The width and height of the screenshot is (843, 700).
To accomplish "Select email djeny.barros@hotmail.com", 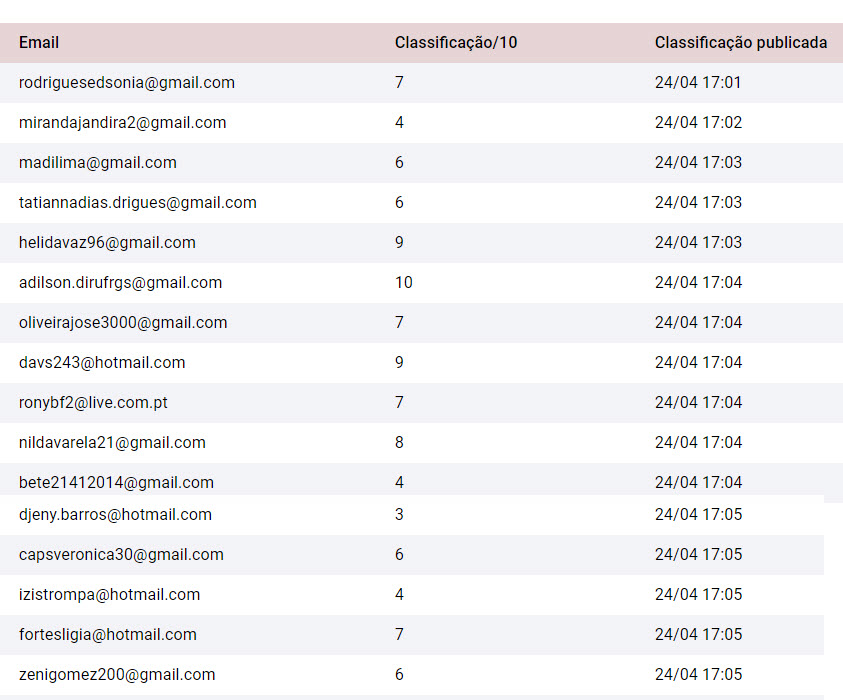I will pos(116,515).
